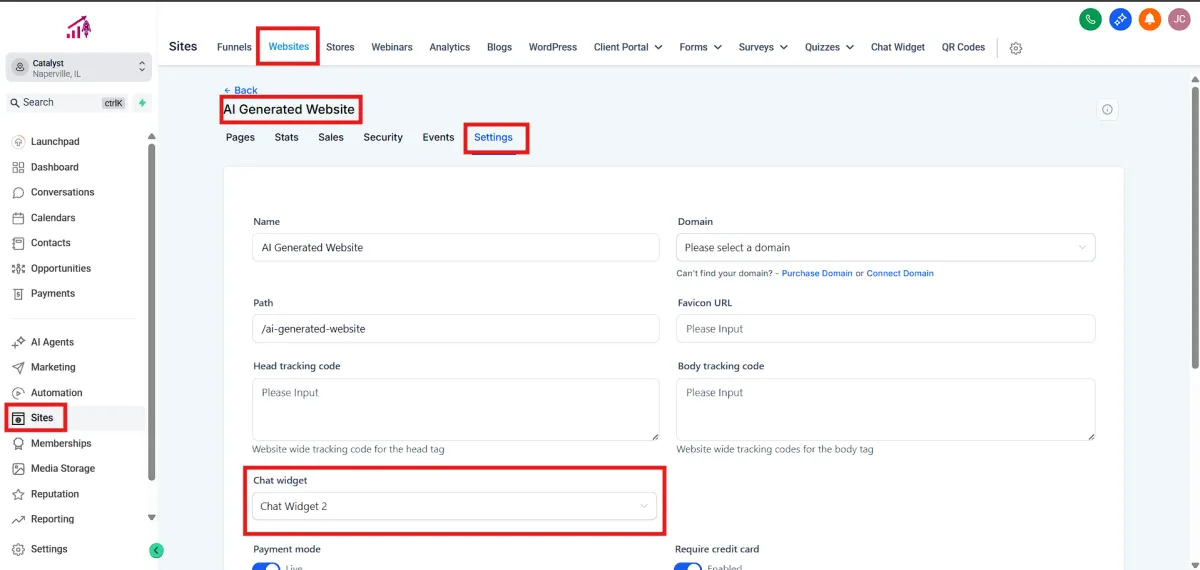Expand the Client Portal menu

627,47
